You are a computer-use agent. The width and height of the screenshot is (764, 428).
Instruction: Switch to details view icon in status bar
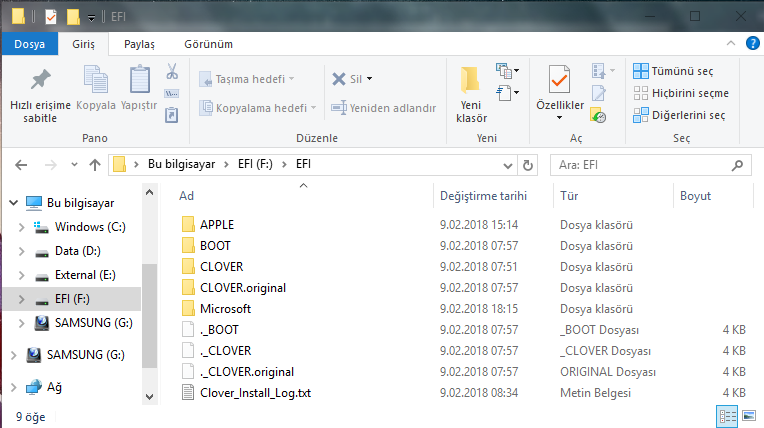pos(727,416)
